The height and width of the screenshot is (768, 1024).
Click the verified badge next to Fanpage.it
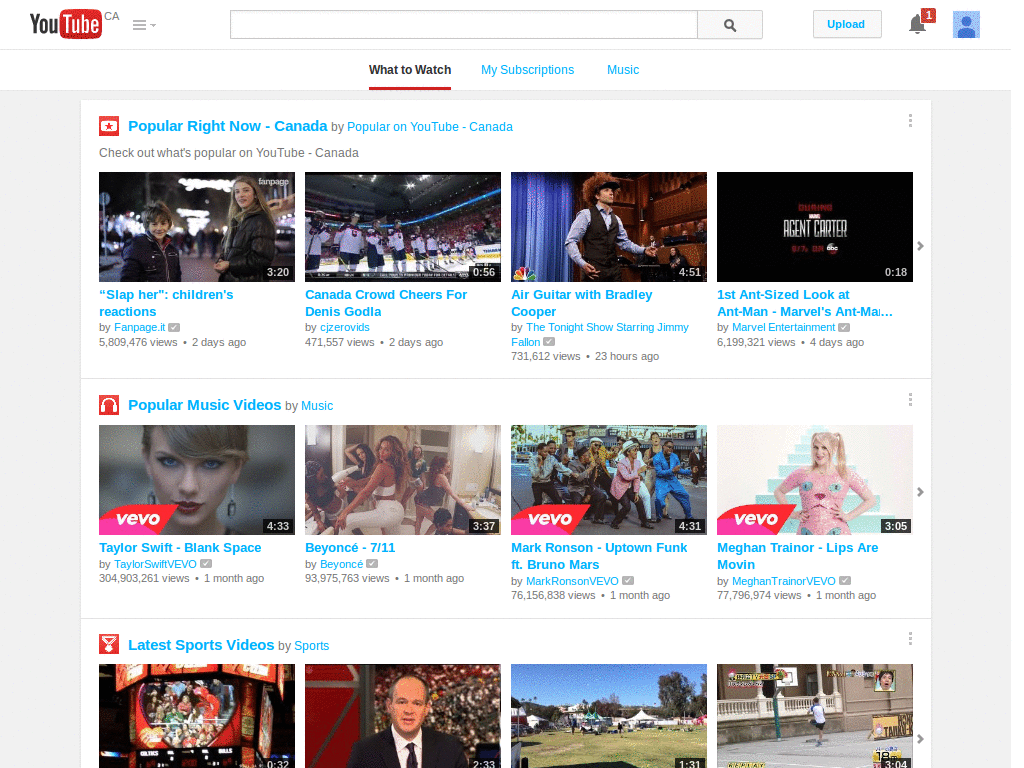point(174,327)
